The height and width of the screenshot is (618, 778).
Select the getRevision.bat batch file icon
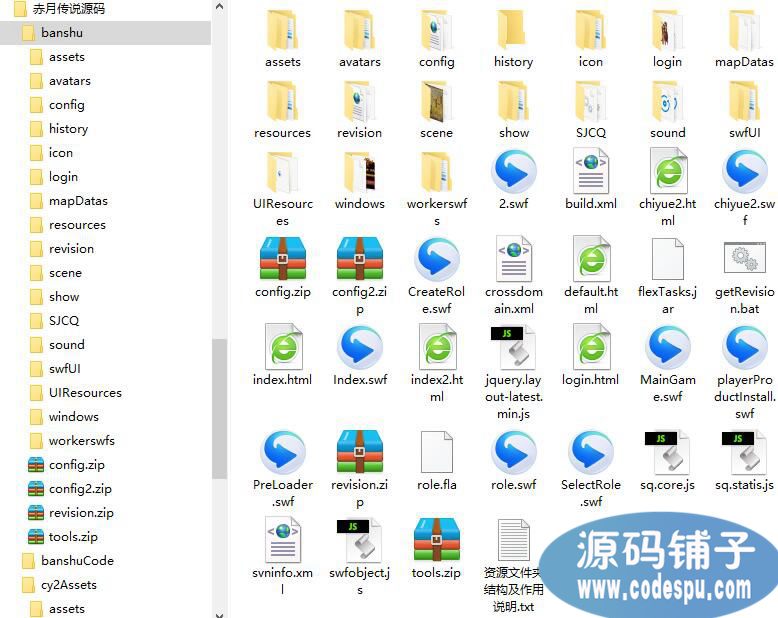coord(745,257)
